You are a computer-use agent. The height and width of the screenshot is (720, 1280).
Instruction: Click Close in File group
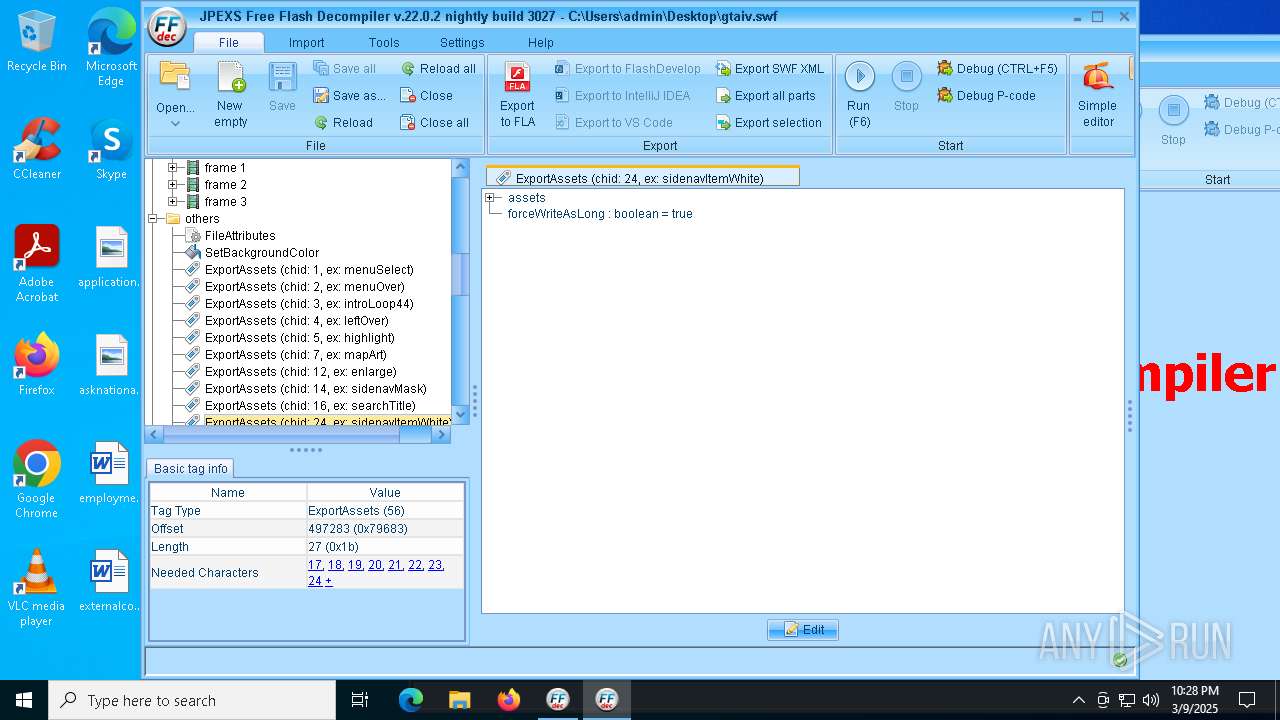tap(427, 96)
